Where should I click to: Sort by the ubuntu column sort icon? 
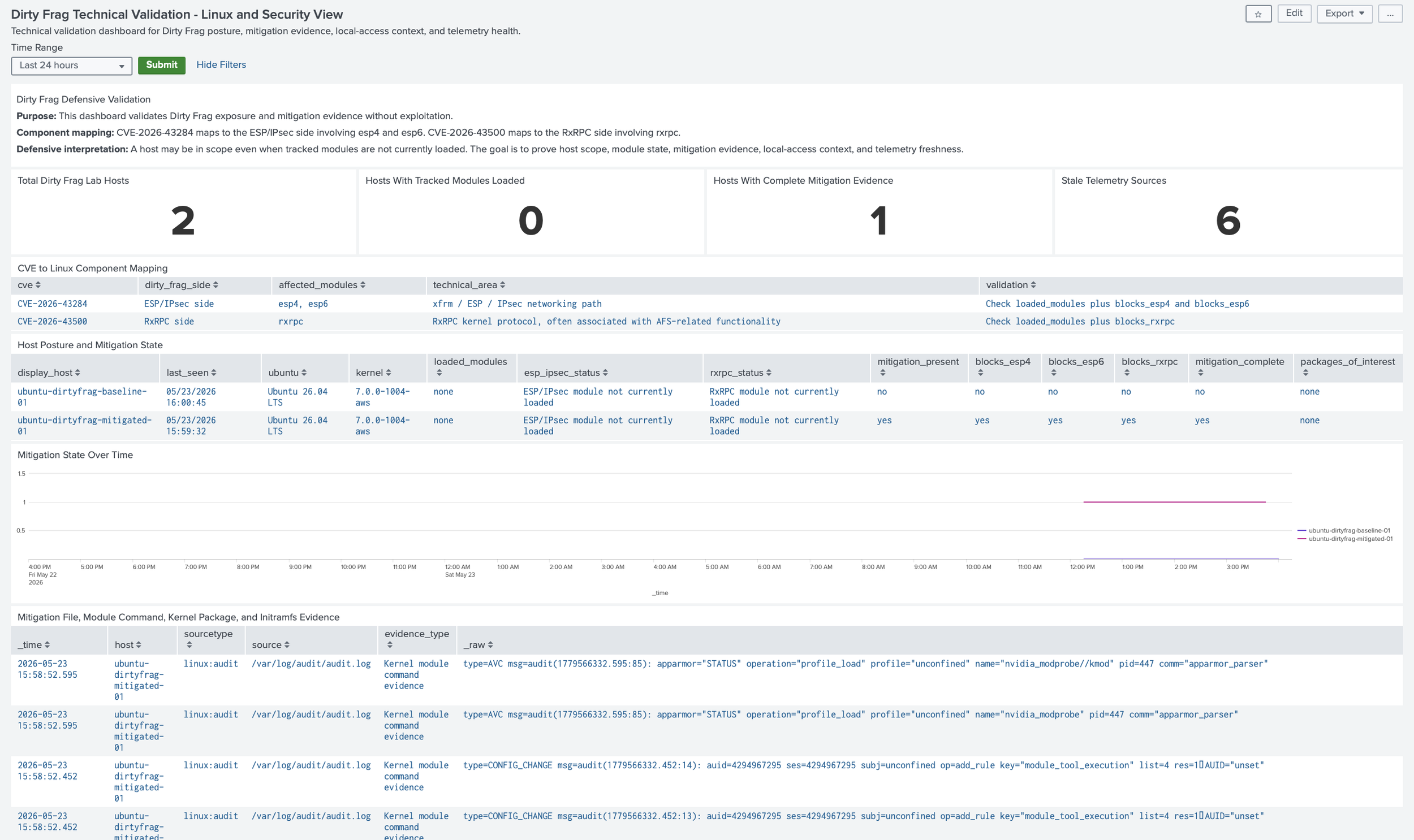point(304,373)
